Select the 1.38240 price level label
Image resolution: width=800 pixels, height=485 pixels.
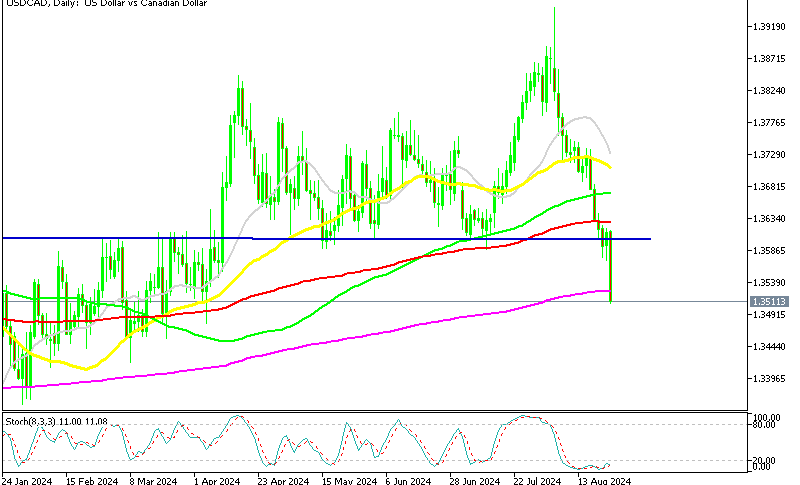click(x=769, y=91)
